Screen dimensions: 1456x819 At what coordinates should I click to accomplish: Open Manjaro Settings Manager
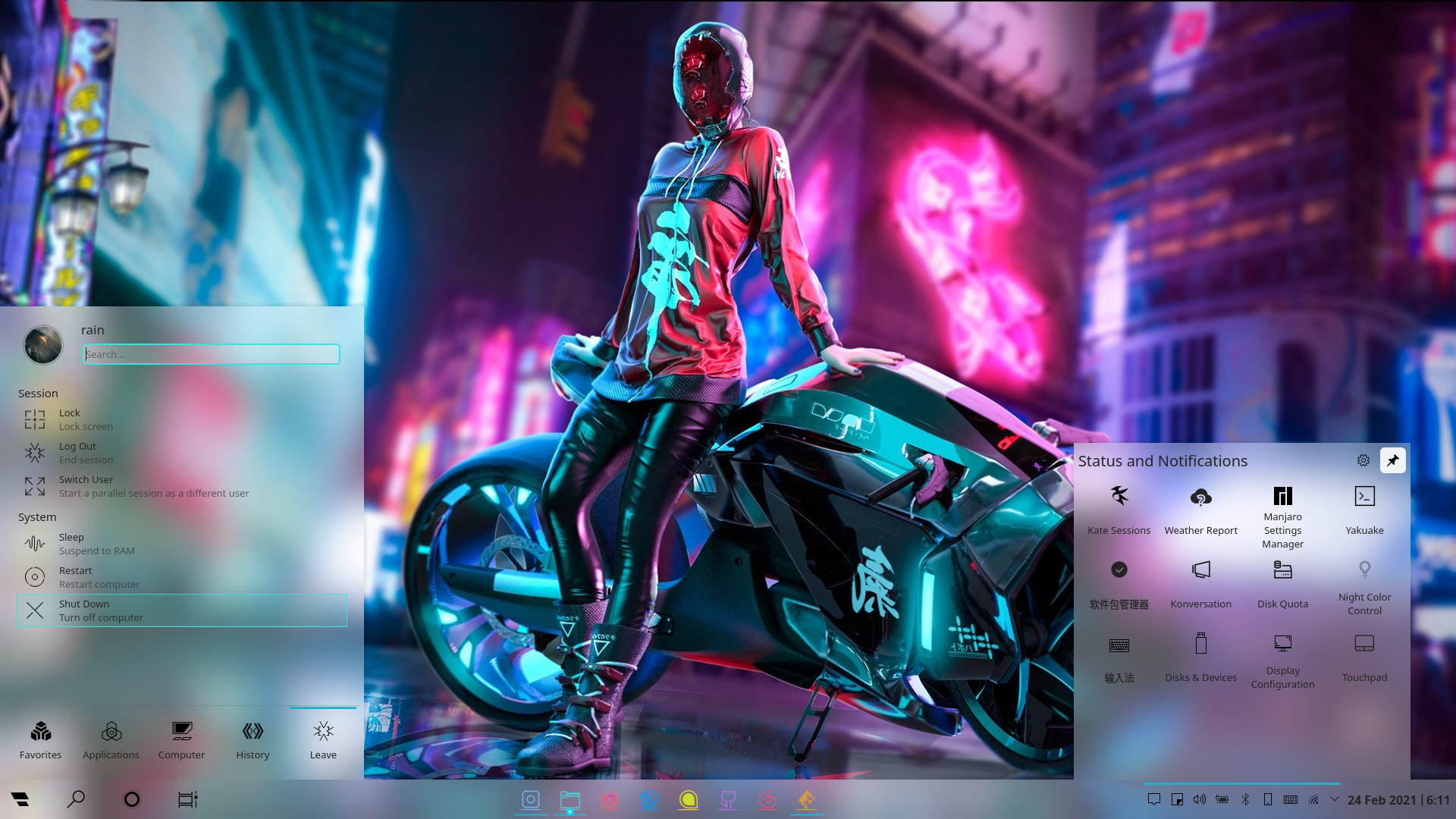(x=1283, y=516)
